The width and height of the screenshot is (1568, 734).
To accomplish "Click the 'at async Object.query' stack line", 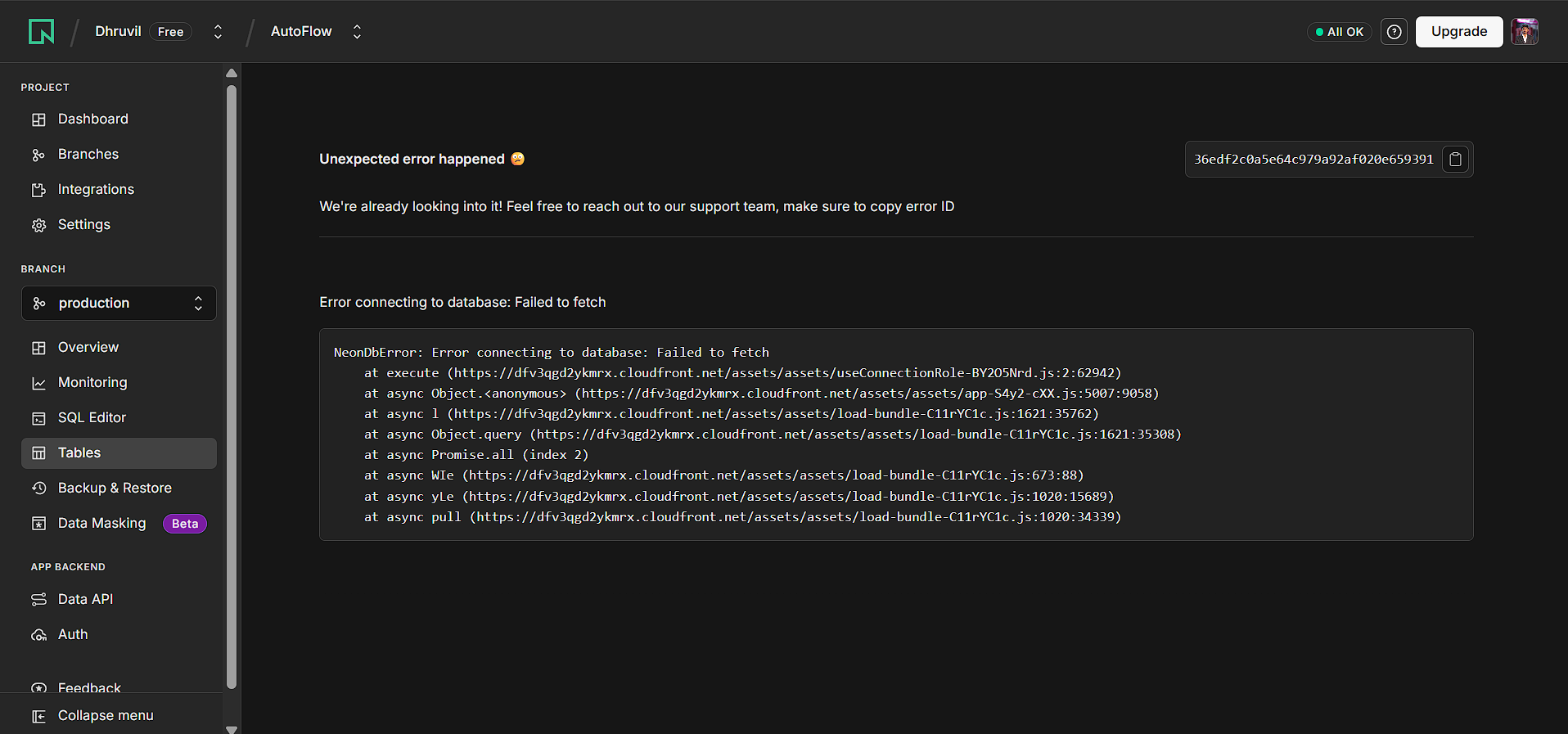I will pos(773,435).
